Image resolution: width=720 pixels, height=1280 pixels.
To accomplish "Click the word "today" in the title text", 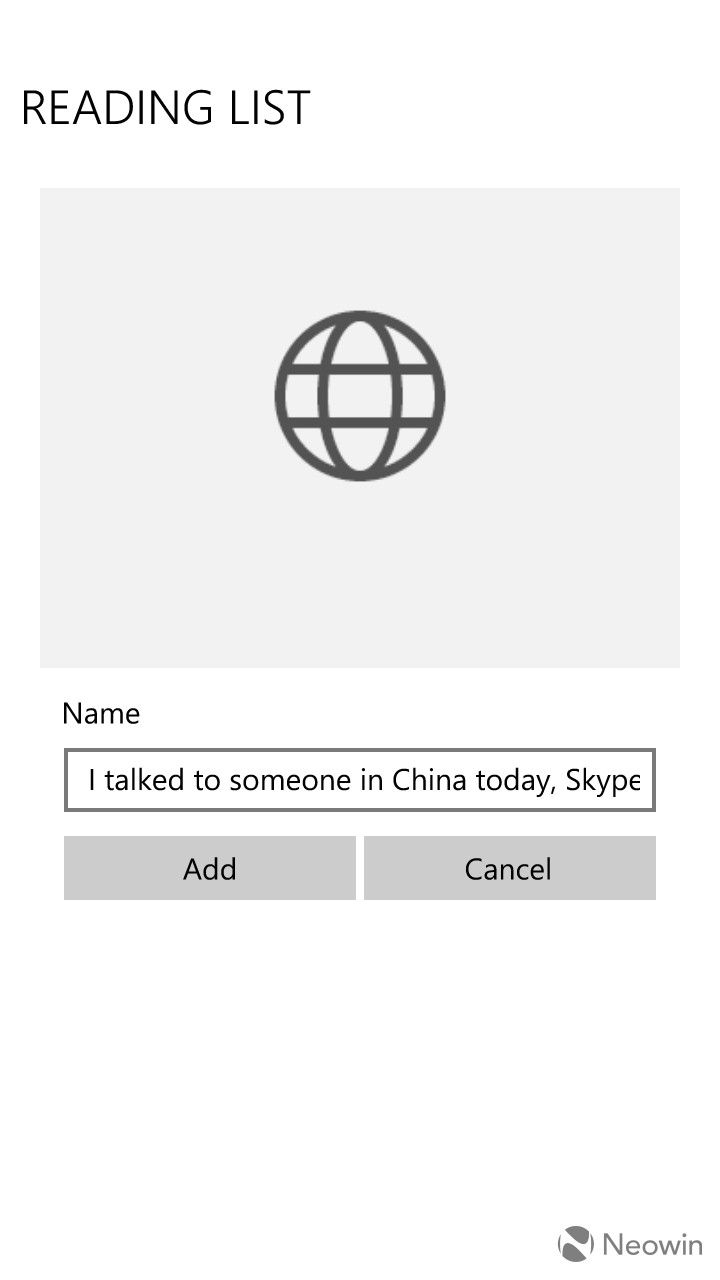I will coord(514,780).
